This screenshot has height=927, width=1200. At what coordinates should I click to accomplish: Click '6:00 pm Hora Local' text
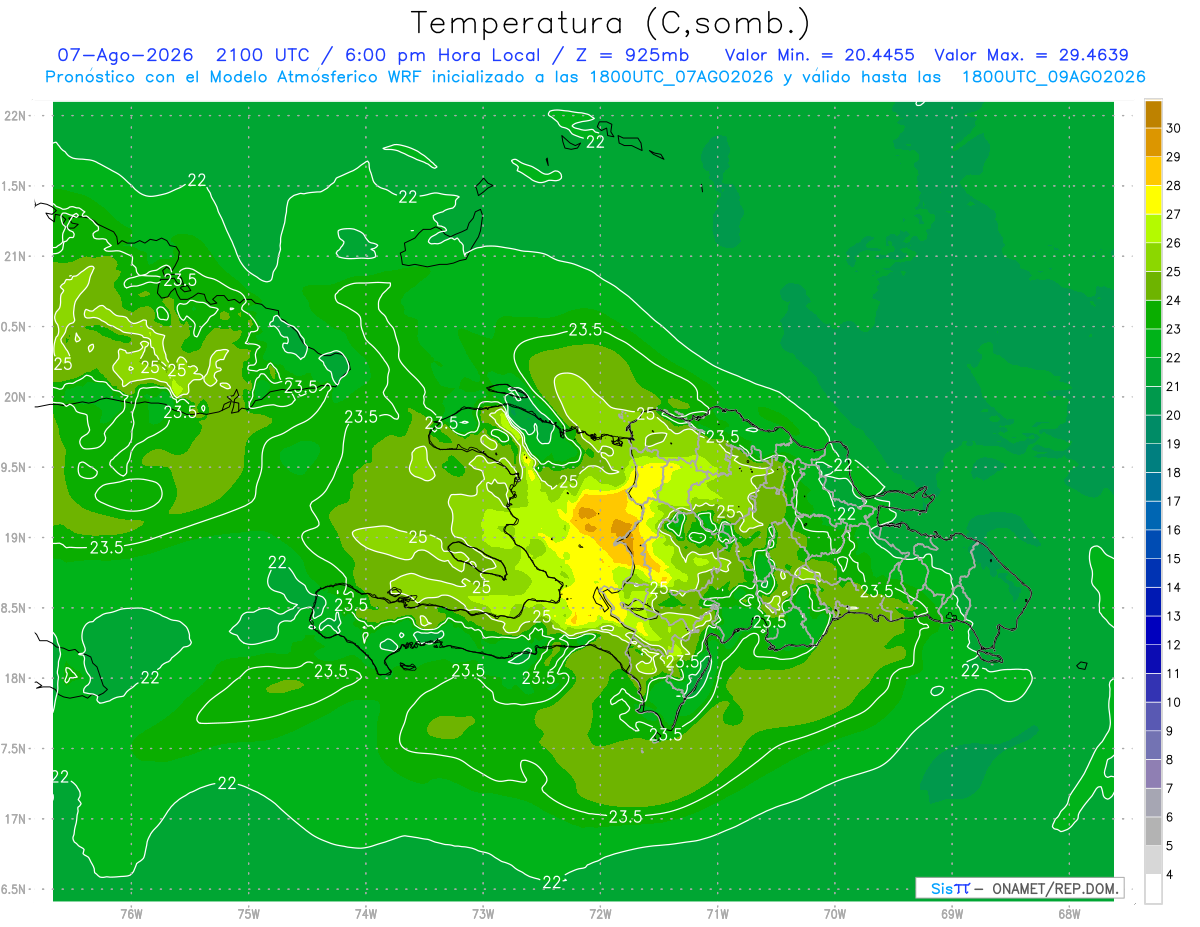(443, 55)
